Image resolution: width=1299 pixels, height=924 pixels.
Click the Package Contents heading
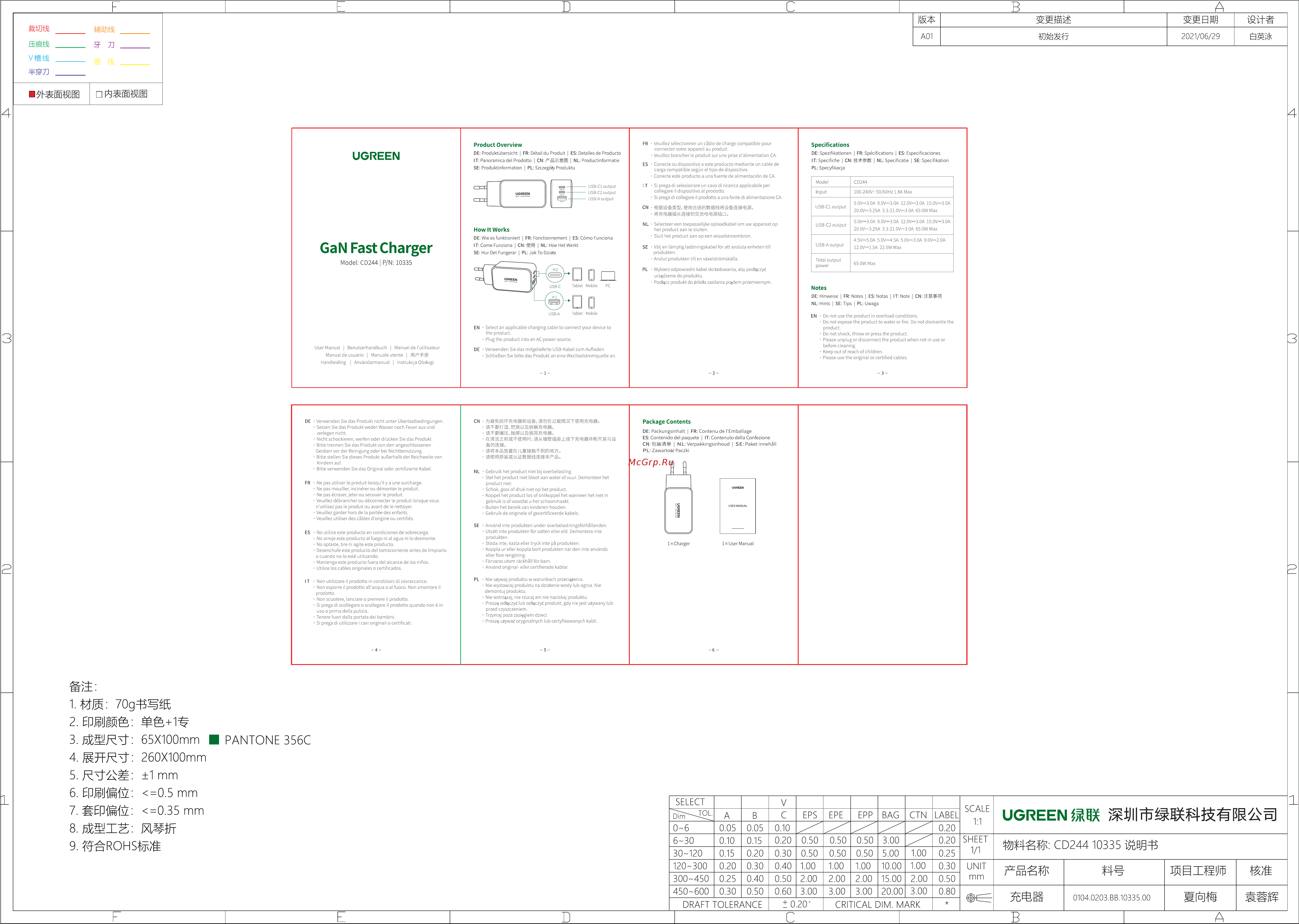(667, 422)
